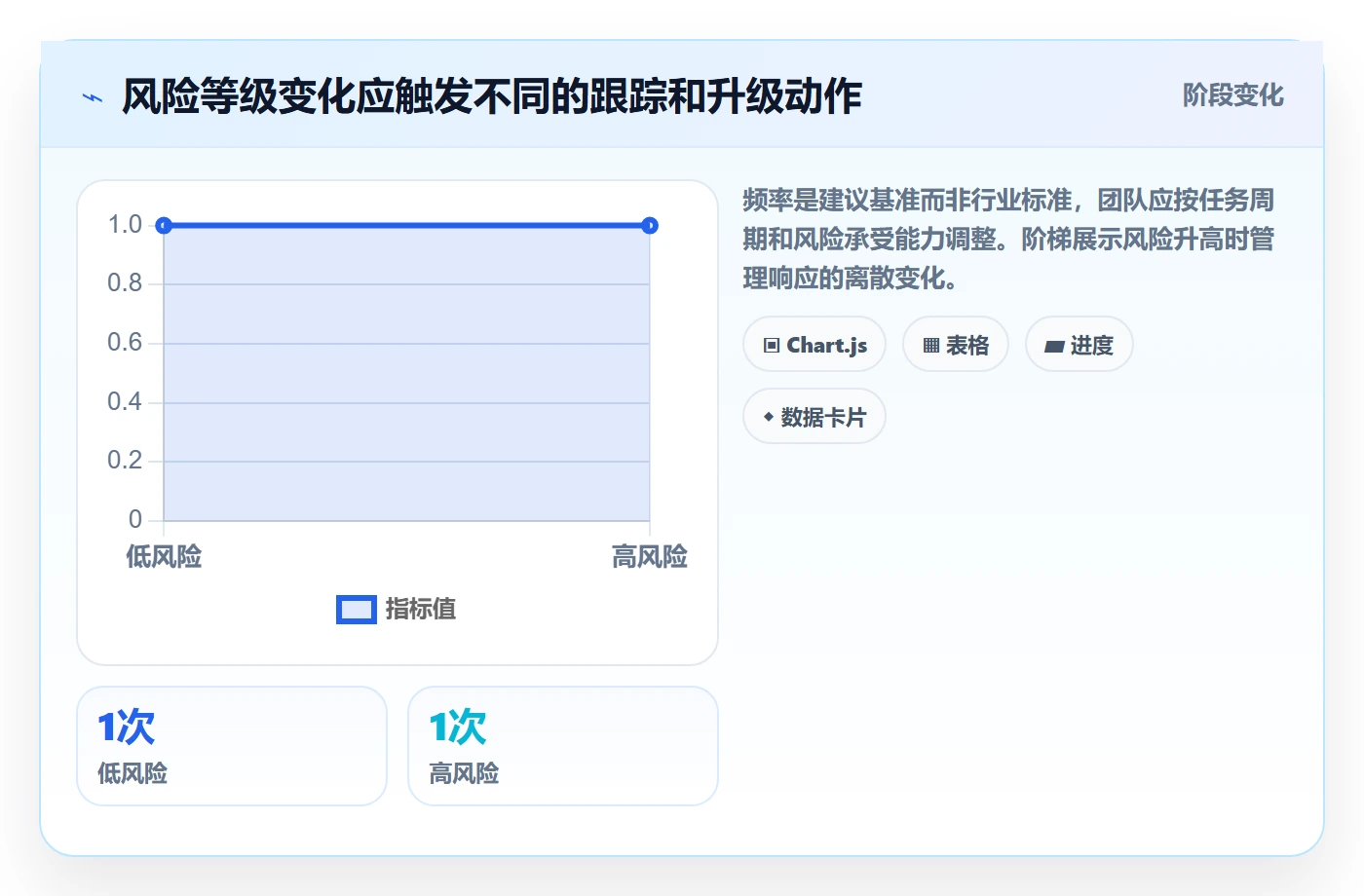Click the 低风险 x-axis label
Image resolution: width=1364 pixels, height=896 pixels.
164,557
